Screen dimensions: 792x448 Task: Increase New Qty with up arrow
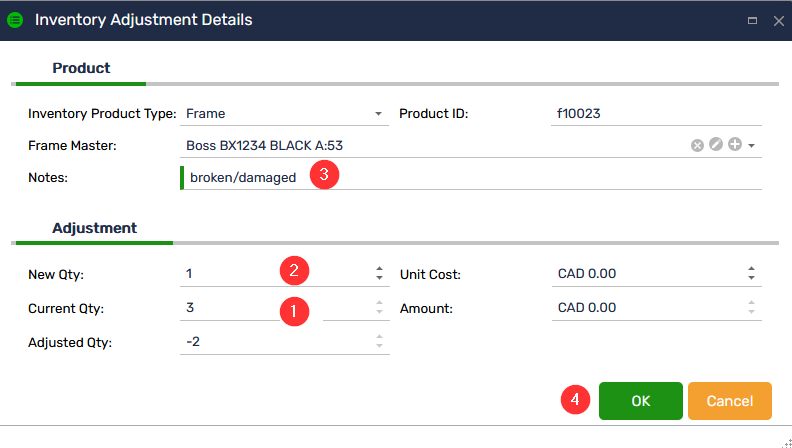(379, 269)
